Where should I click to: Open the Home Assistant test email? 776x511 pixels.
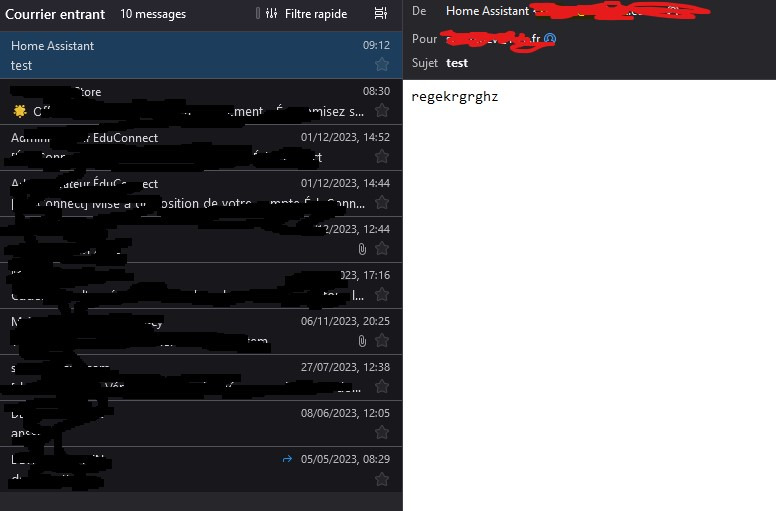point(201,55)
